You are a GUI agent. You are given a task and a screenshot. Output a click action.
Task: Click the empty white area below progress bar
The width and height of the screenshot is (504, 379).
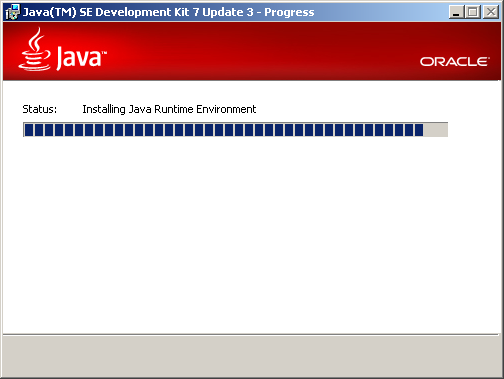(252, 233)
